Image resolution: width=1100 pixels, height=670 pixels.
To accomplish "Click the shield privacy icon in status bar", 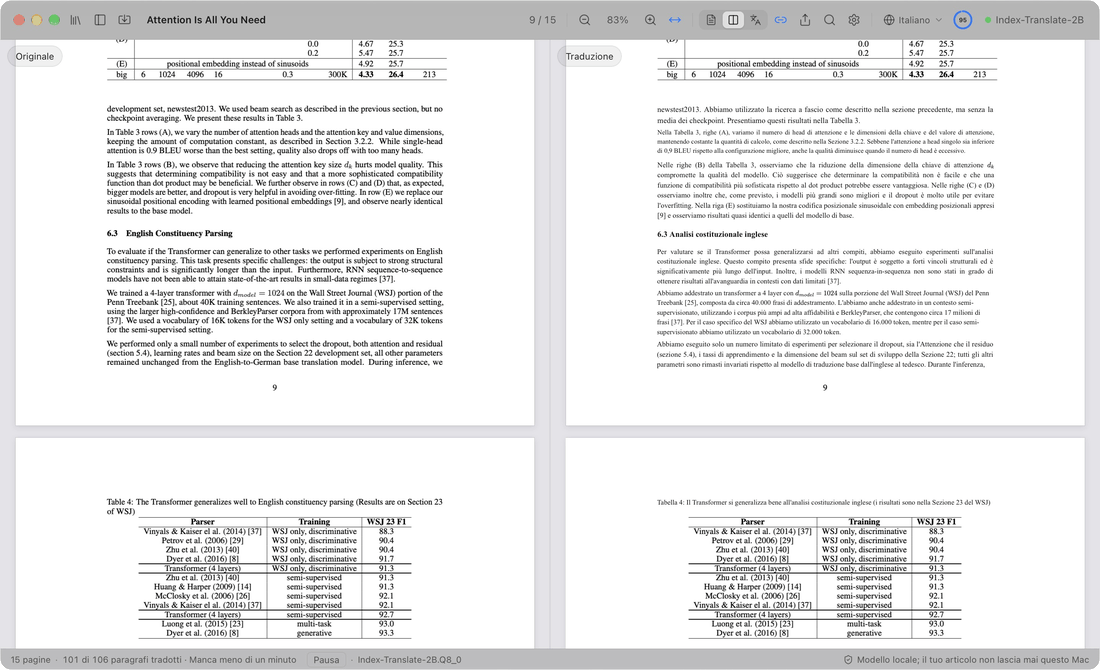I will 848,659.
